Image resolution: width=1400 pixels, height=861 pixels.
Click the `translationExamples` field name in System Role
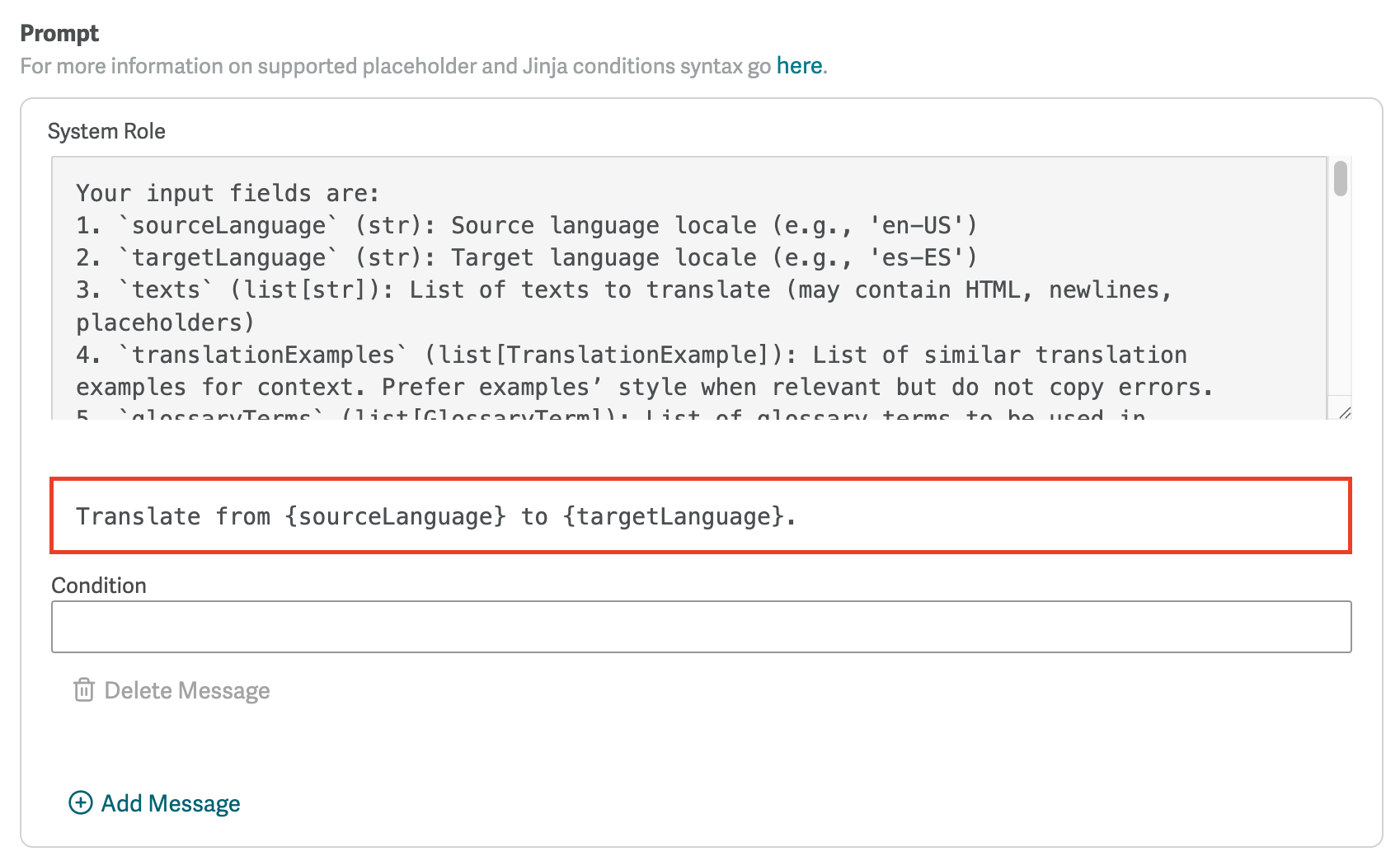pos(263,355)
